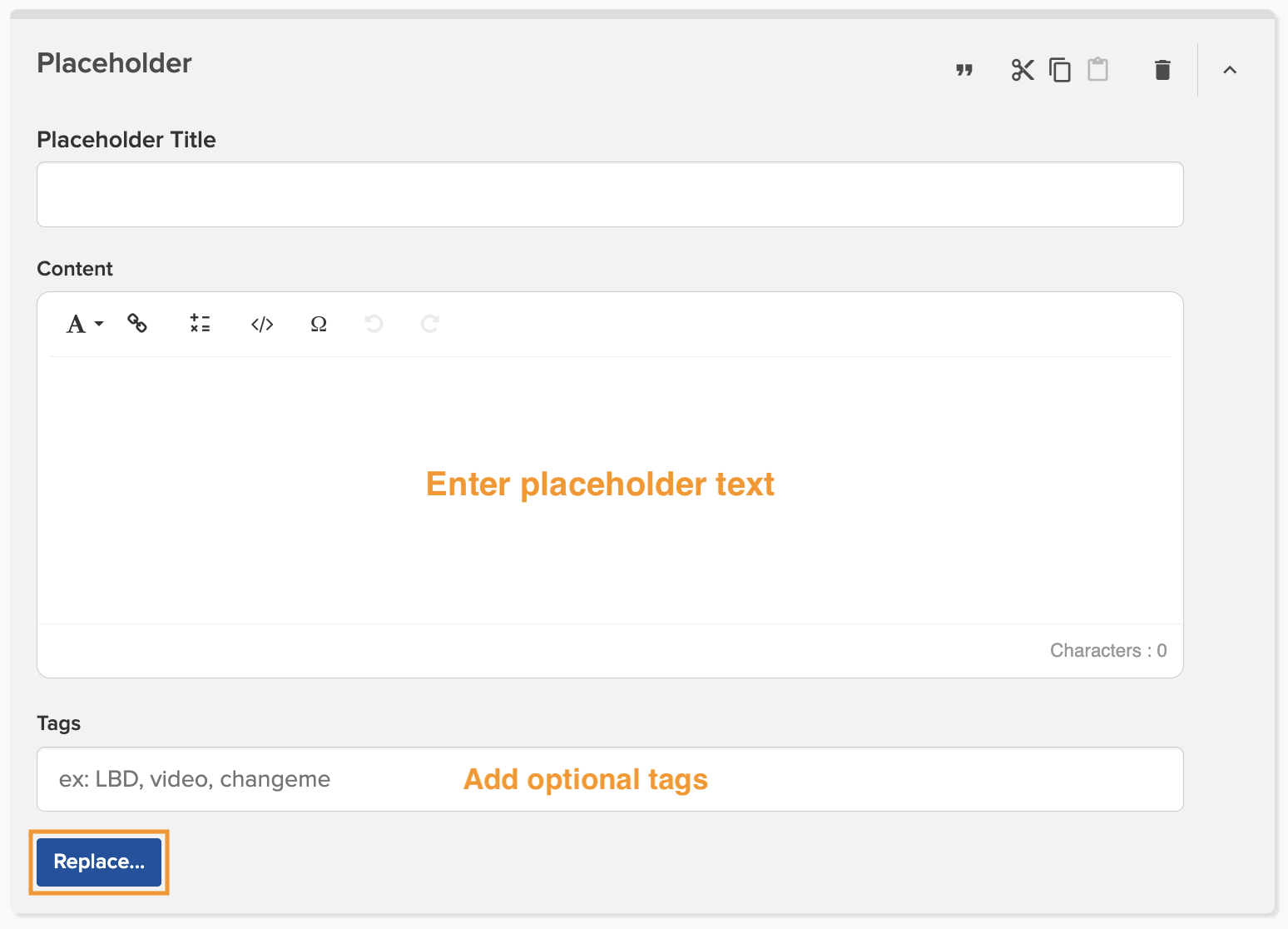The height and width of the screenshot is (929, 1288).
Task: Click into the Placeholder Title field
Action: (x=610, y=195)
